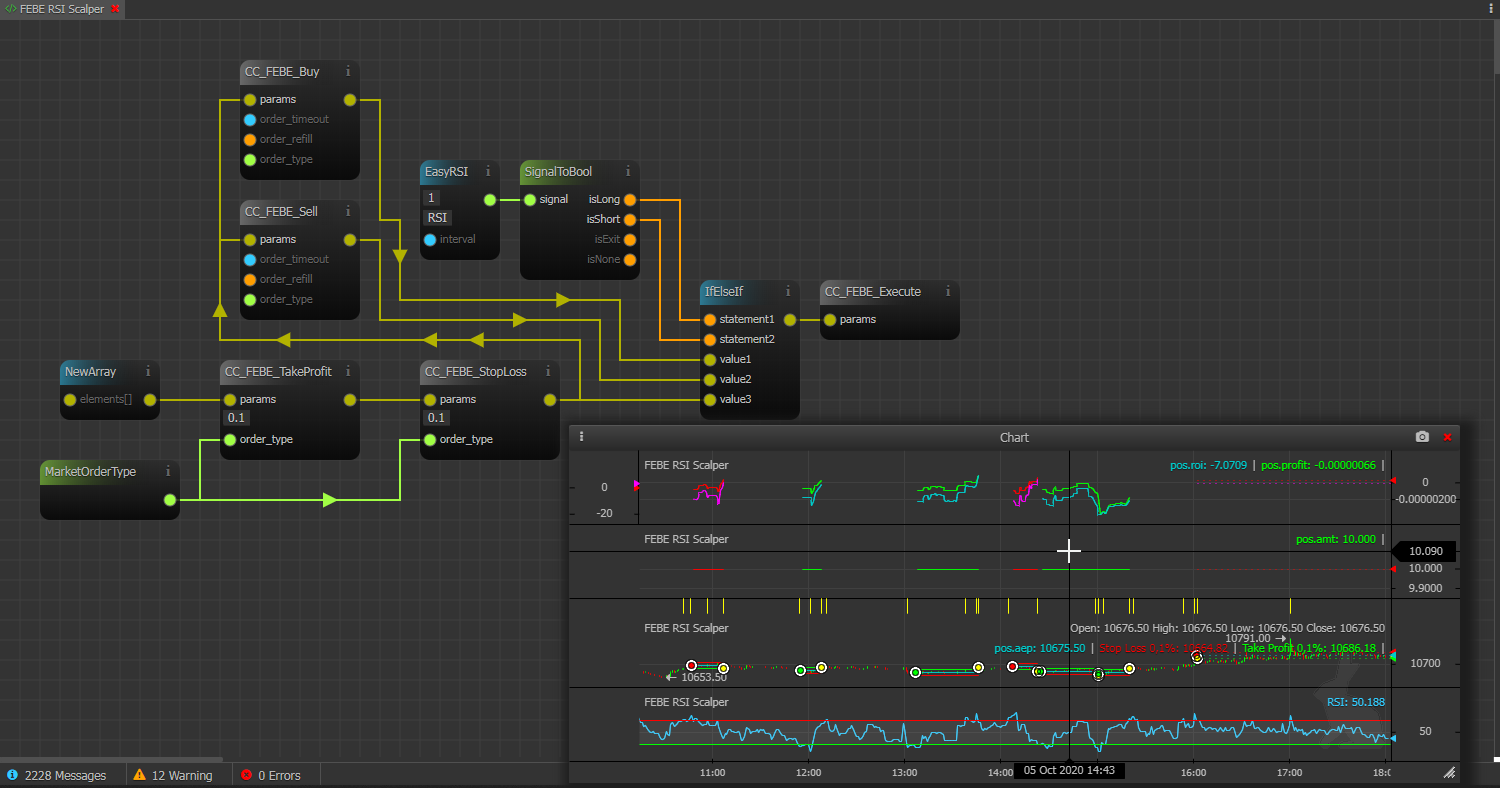Click the isShort output port

point(630,219)
